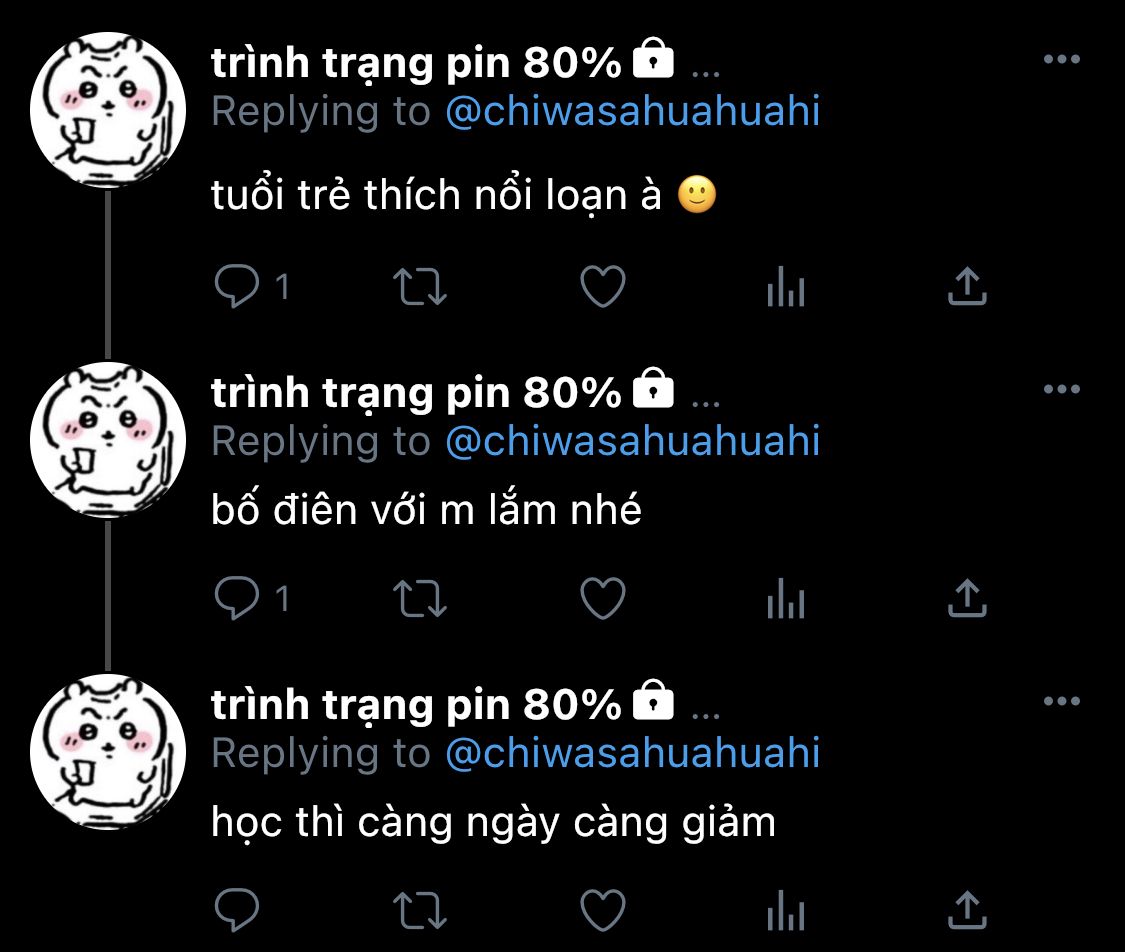
Task: Open @chiwasahuahuahi link in the first tweet
Action: pos(632,111)
